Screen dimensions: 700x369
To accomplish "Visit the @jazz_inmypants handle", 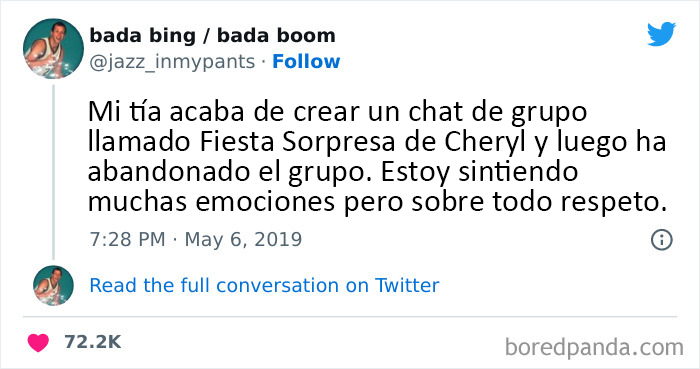I will 172,62.
